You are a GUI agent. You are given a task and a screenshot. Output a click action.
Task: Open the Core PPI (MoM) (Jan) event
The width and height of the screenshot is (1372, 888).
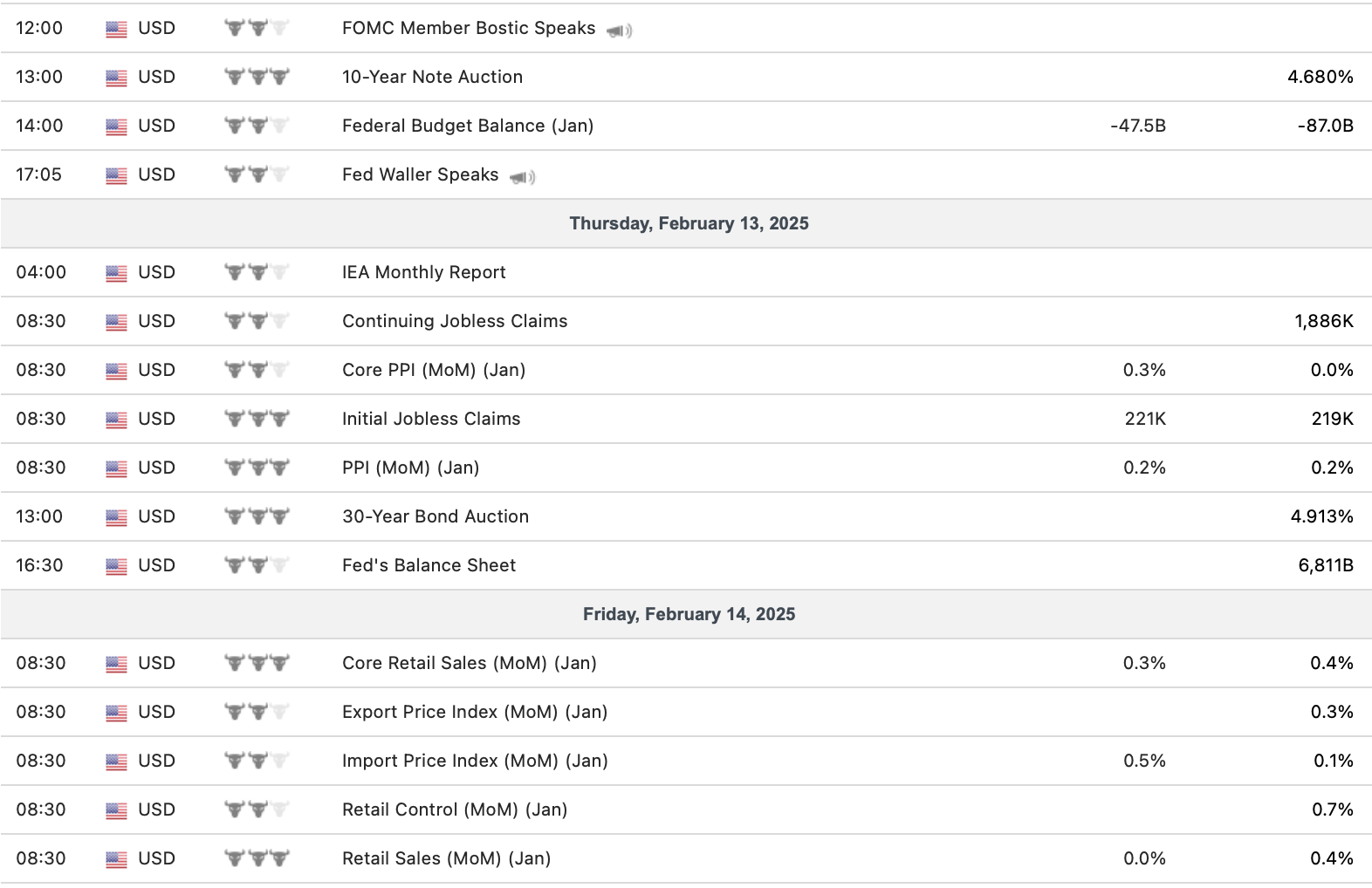coord(433,370)
